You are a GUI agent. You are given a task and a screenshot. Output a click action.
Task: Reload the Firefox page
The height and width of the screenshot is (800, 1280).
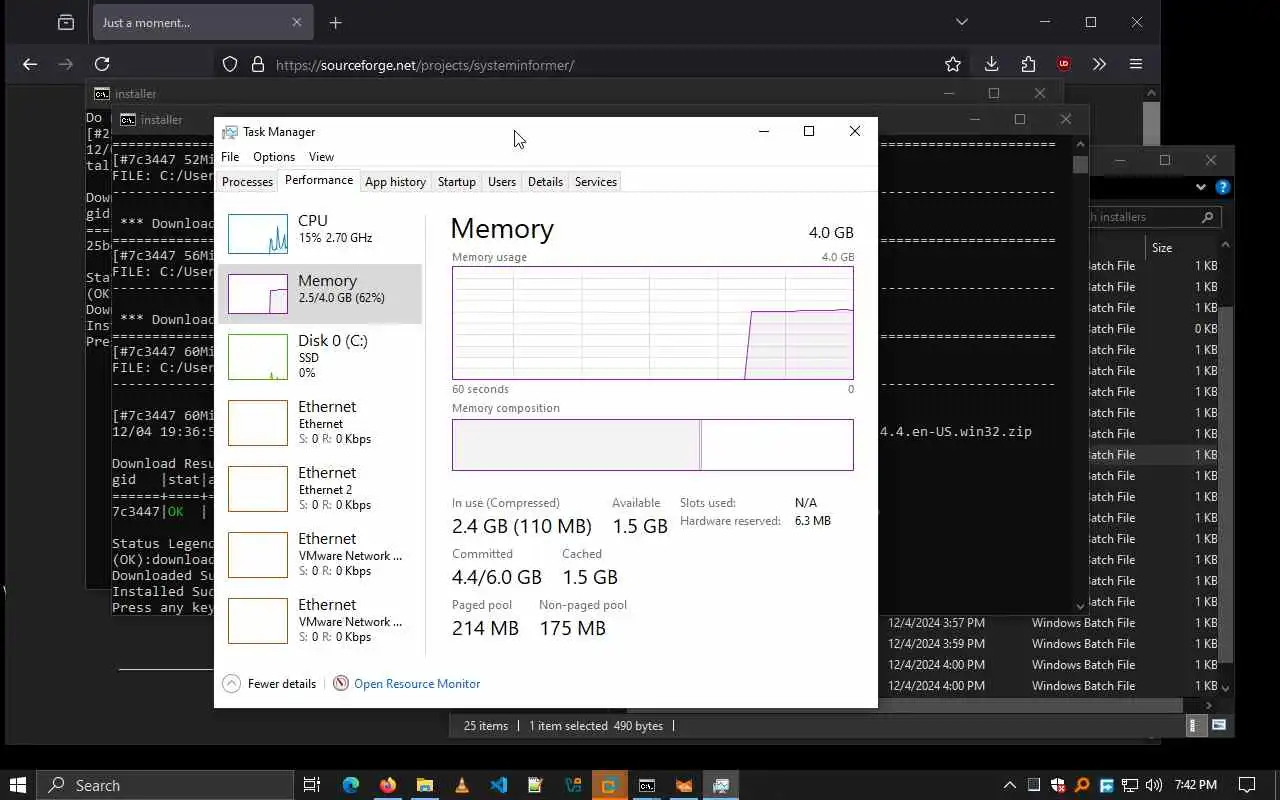(102, 64)
